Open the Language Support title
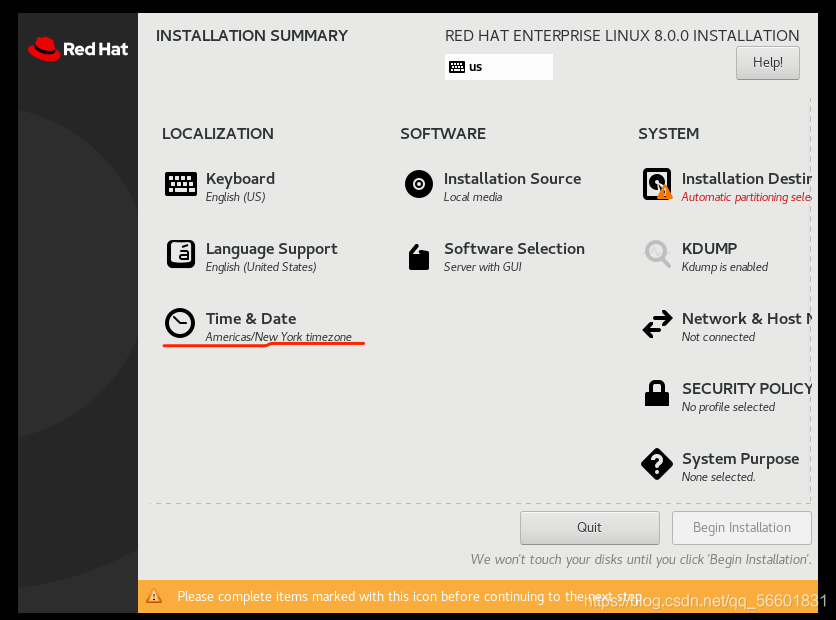The height and width of the screenshot is (620, 836). (x=271, y=249)
